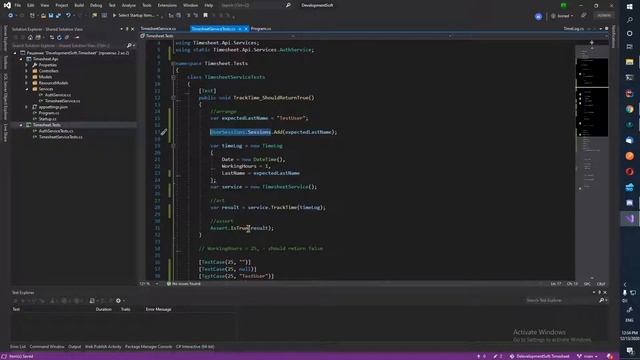Select AuthService.cs in Solution Explorer
The height and width of the screenshot is (360, 640).
pyautogui.click(x=58, y=95)
